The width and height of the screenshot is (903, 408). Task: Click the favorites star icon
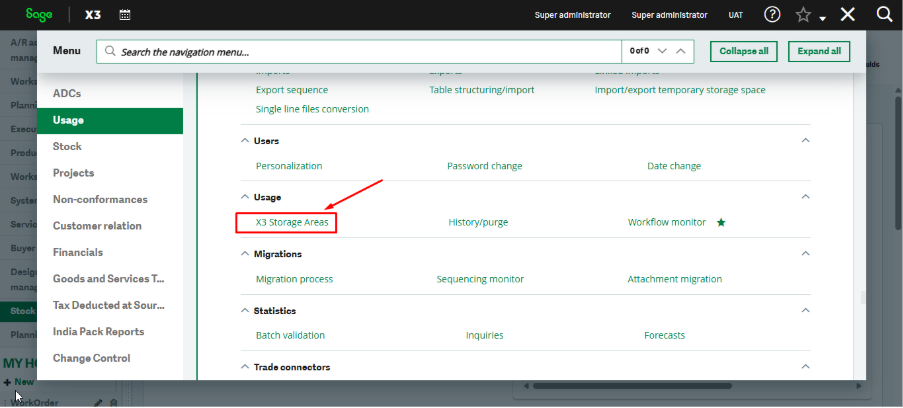(x=802, y=15)
